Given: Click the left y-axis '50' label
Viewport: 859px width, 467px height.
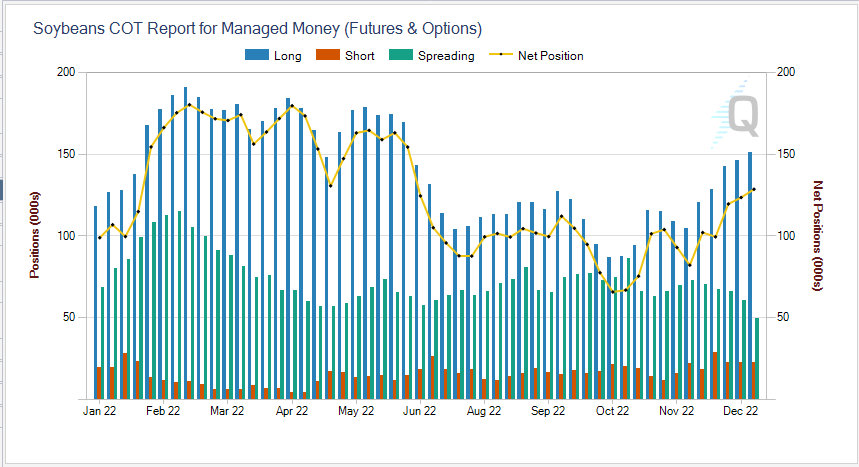Looking at the screenshot, I should click(x=68, y=317).
